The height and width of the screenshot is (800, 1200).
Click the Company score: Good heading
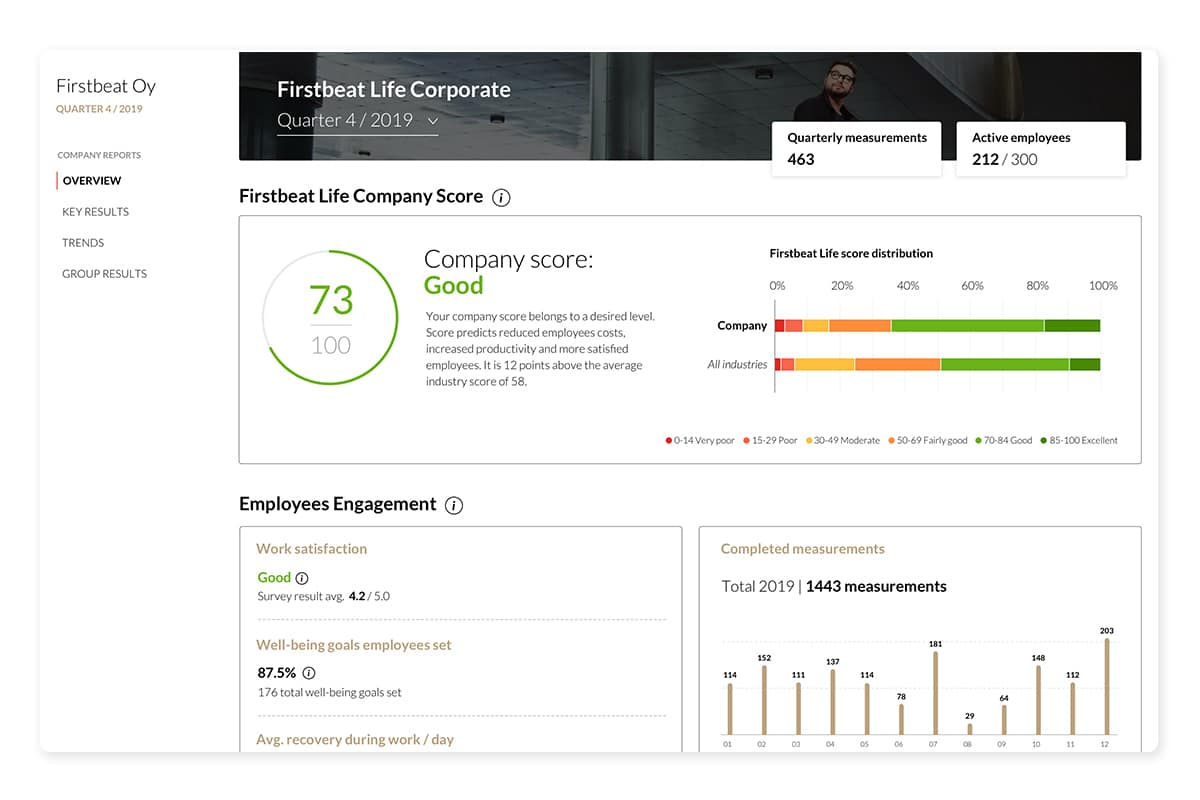pyautogui.click(x=508, y=272)
